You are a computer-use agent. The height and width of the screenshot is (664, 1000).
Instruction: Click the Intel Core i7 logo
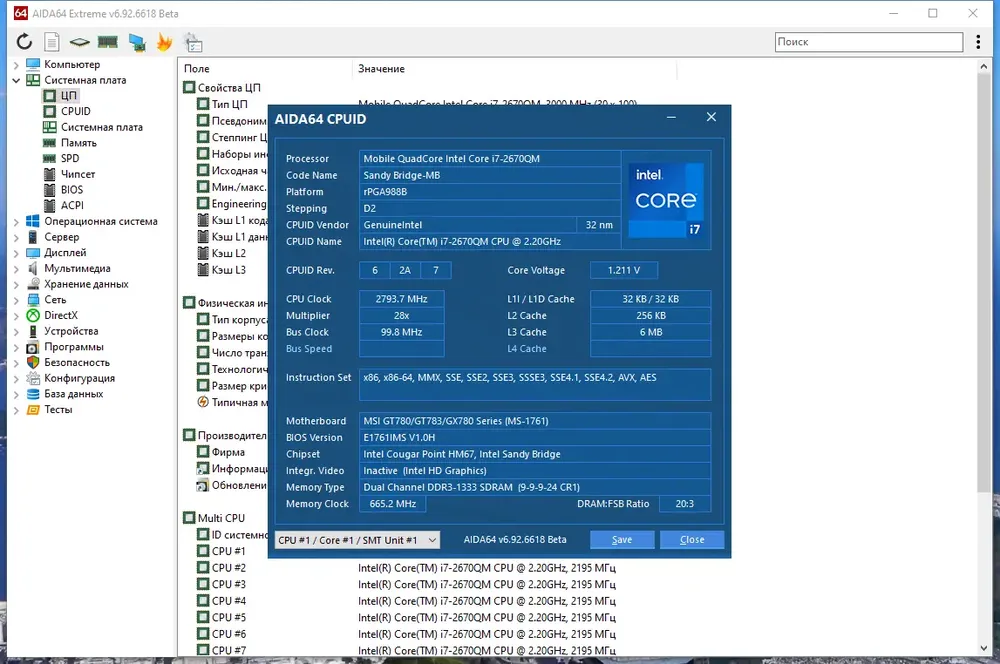pyautogui.click(x=666, y=200)
